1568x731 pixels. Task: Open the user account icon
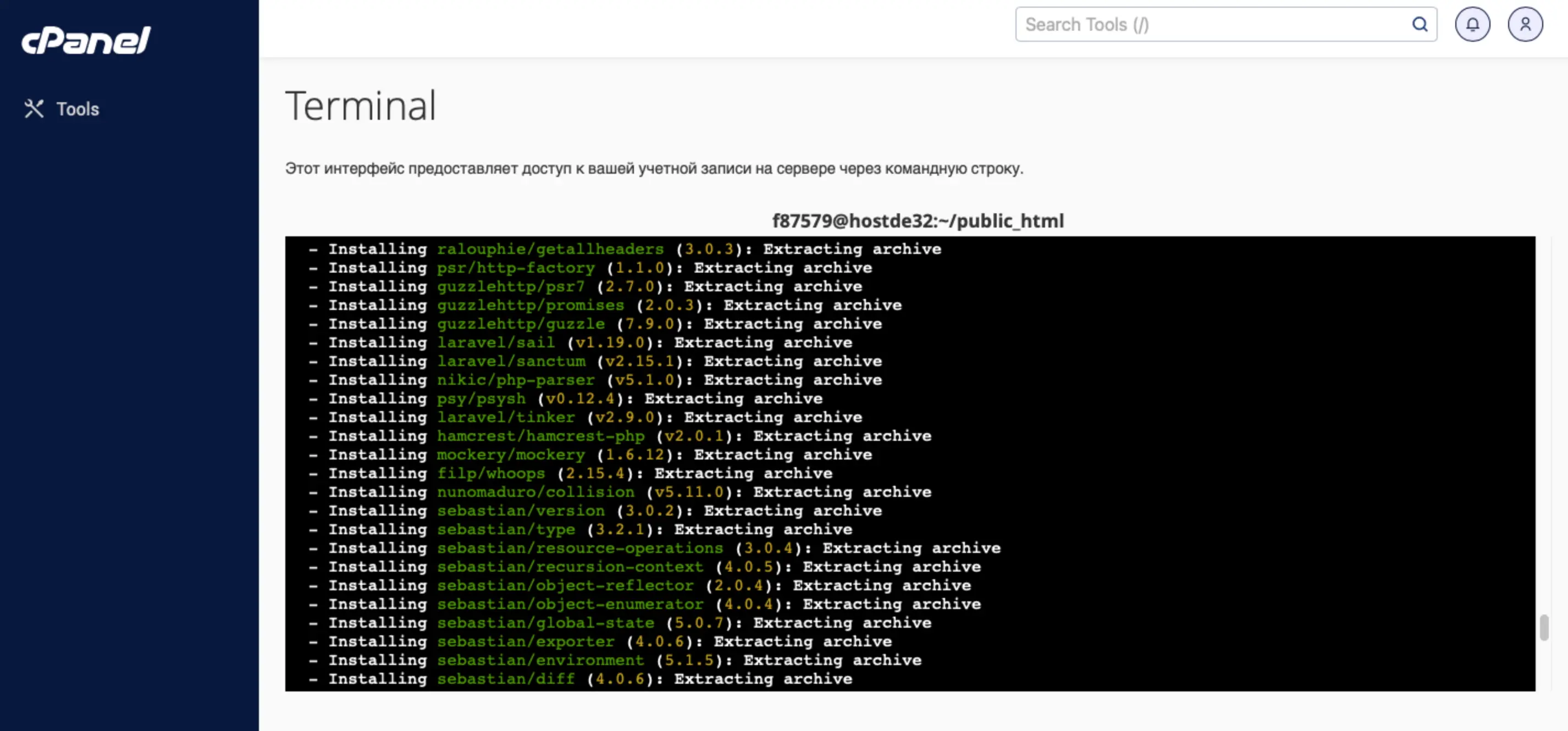pyautogui.click(x=1525, y=24)
